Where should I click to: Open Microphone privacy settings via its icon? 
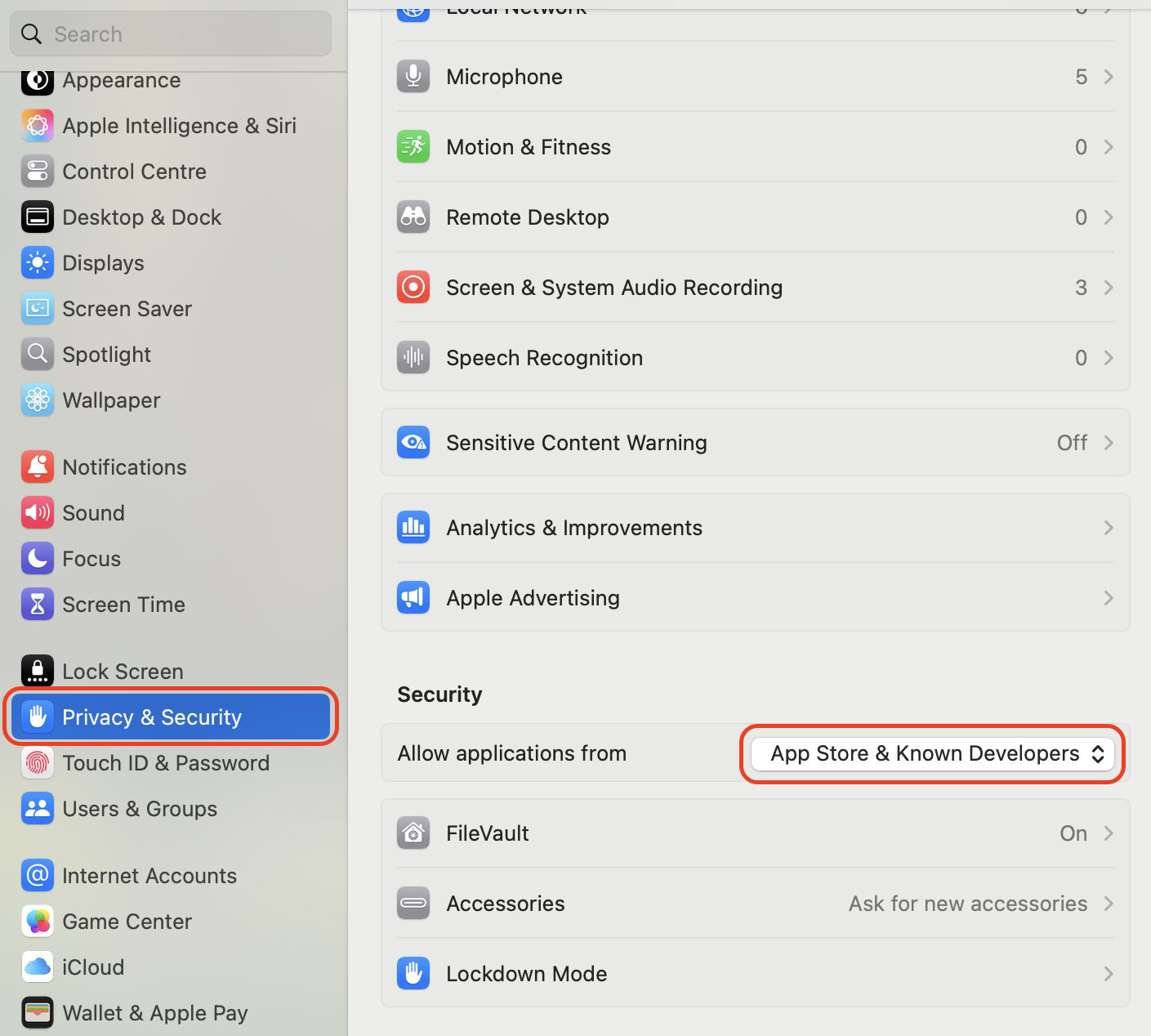pyautogui.click(x=413, y=76)
